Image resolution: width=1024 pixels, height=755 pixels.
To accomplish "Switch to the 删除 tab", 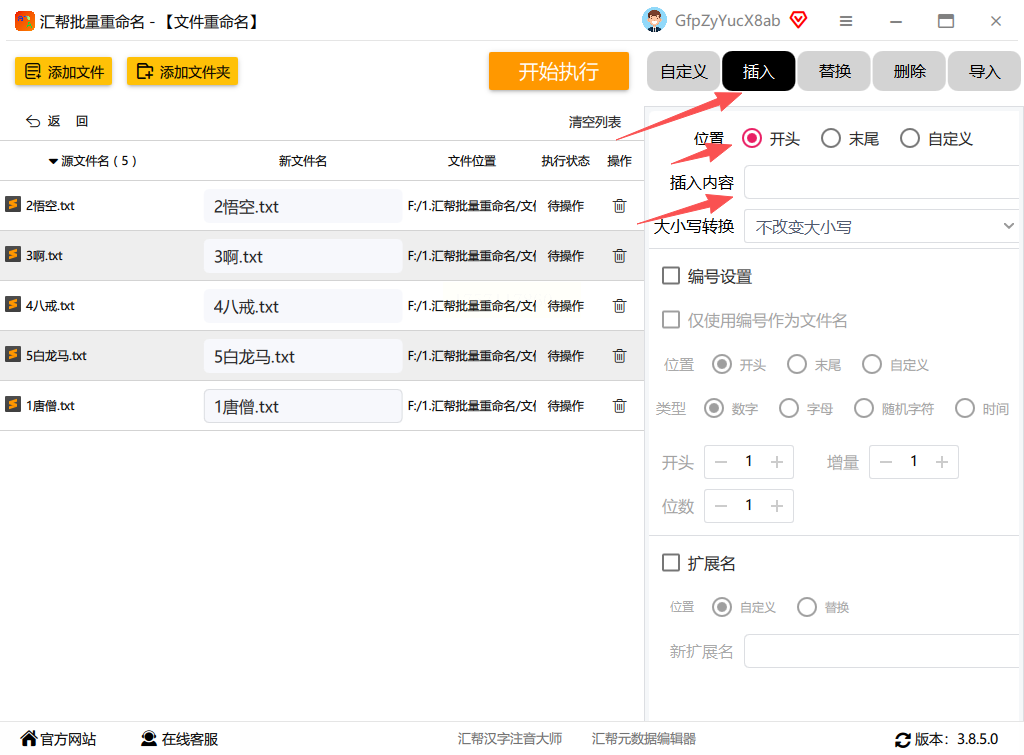I will (909, 71).
